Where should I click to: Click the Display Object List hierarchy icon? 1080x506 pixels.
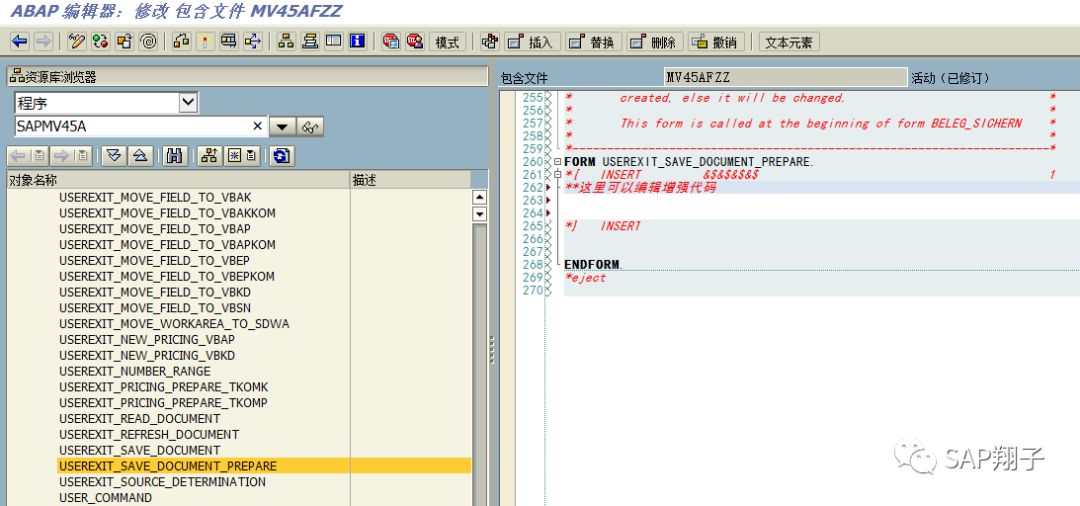[x=286, y=41]
